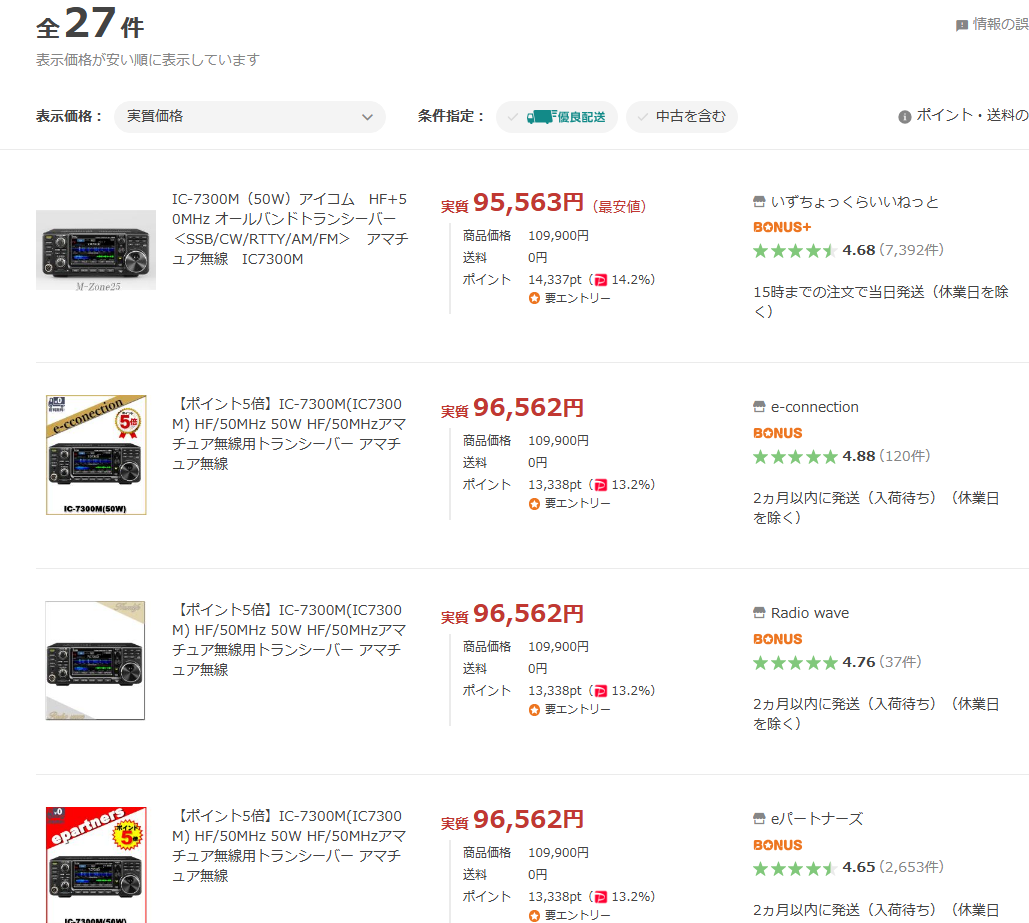The width and height of the screenshot is (1029, 923).
Task: Click the 全27件 result count heading
Action: pos(90,24)
